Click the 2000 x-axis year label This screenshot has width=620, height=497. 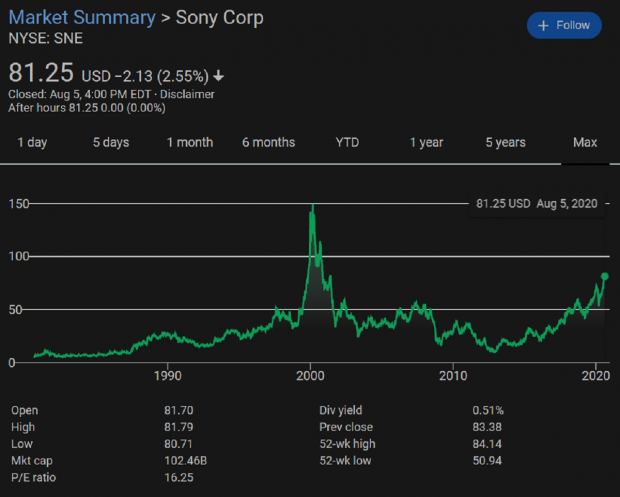(x=310, y=375)
